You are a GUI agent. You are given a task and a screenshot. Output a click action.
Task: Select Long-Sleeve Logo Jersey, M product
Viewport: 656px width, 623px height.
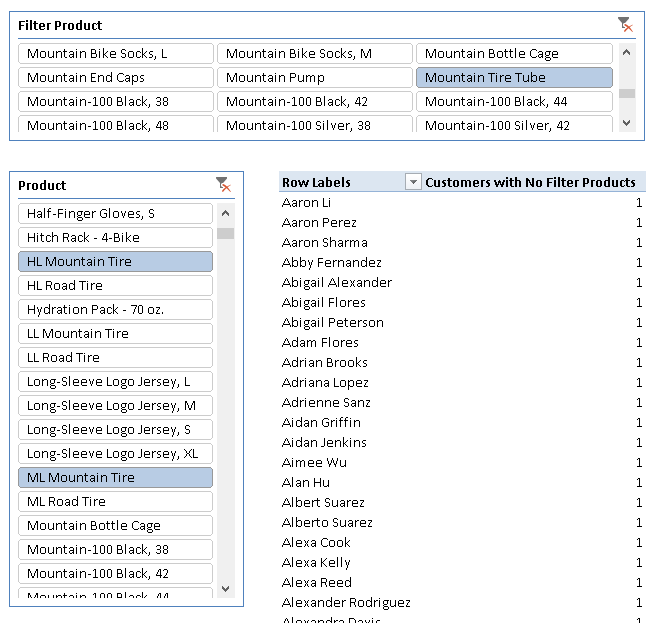[x=115, y=405]
